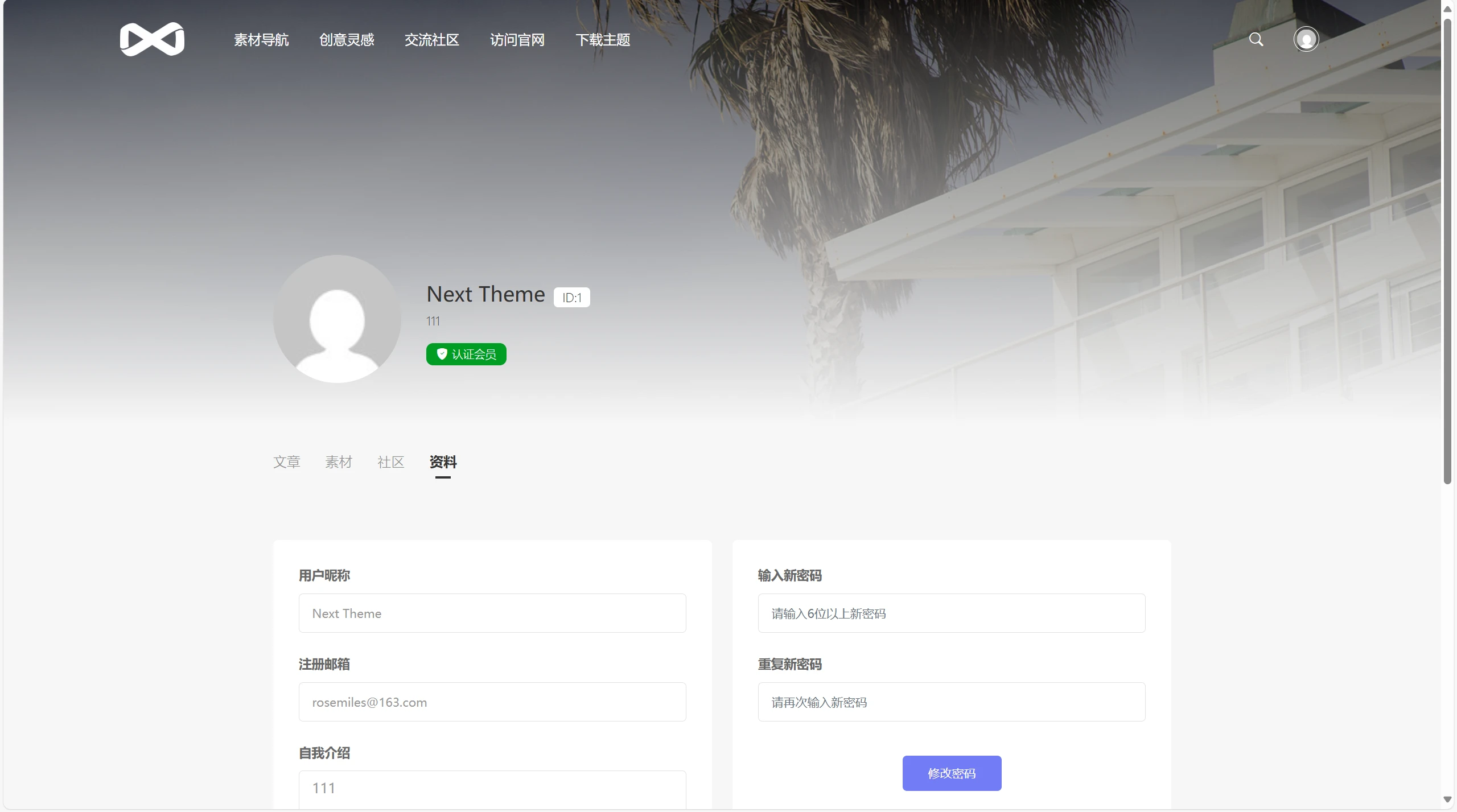The width and height of the screenshot is (1457, 812).
Task: Click the large profile avatar picture
Action: pos(337,319)
